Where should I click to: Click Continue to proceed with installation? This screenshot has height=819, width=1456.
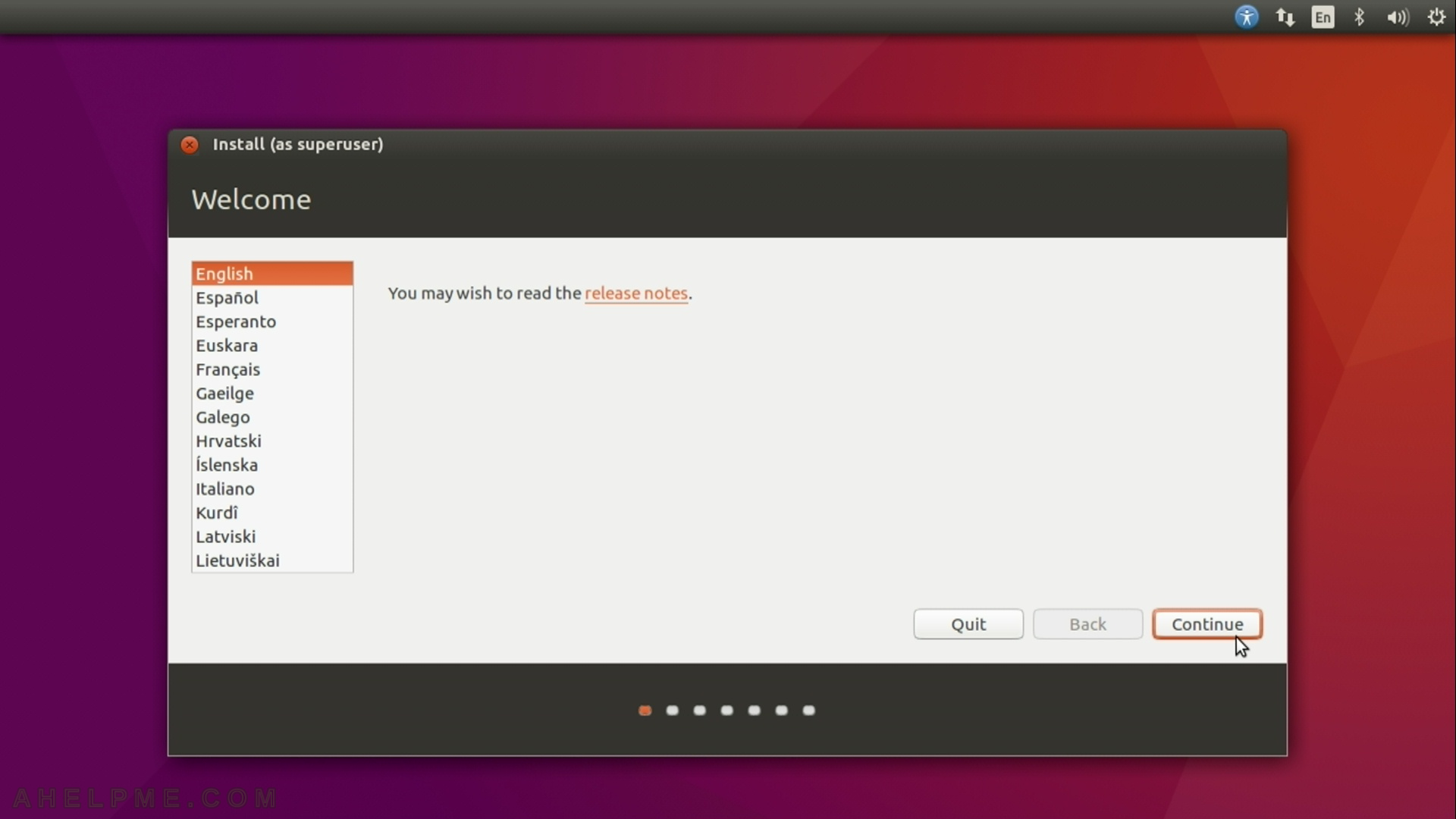click(x=1207, y=624)
